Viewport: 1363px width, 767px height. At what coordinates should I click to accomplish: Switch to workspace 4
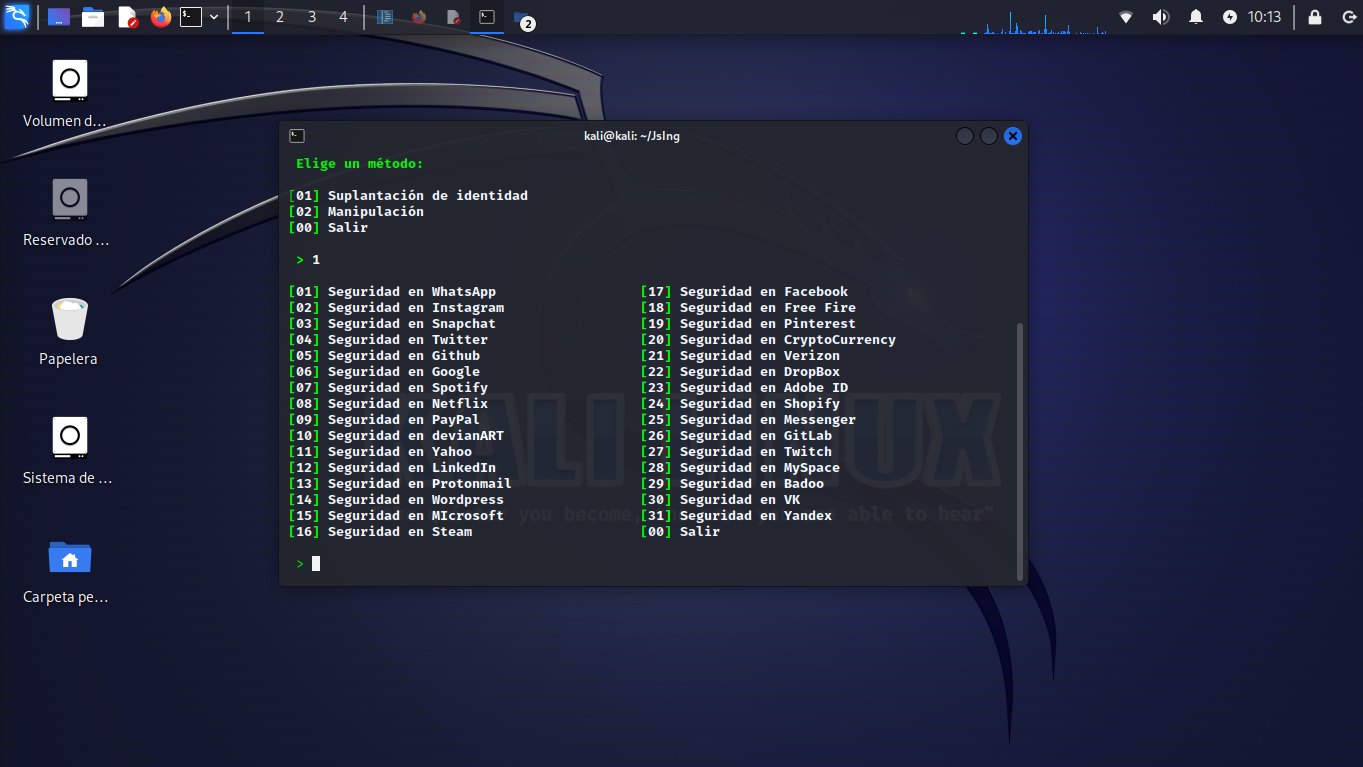pos(343,17)
